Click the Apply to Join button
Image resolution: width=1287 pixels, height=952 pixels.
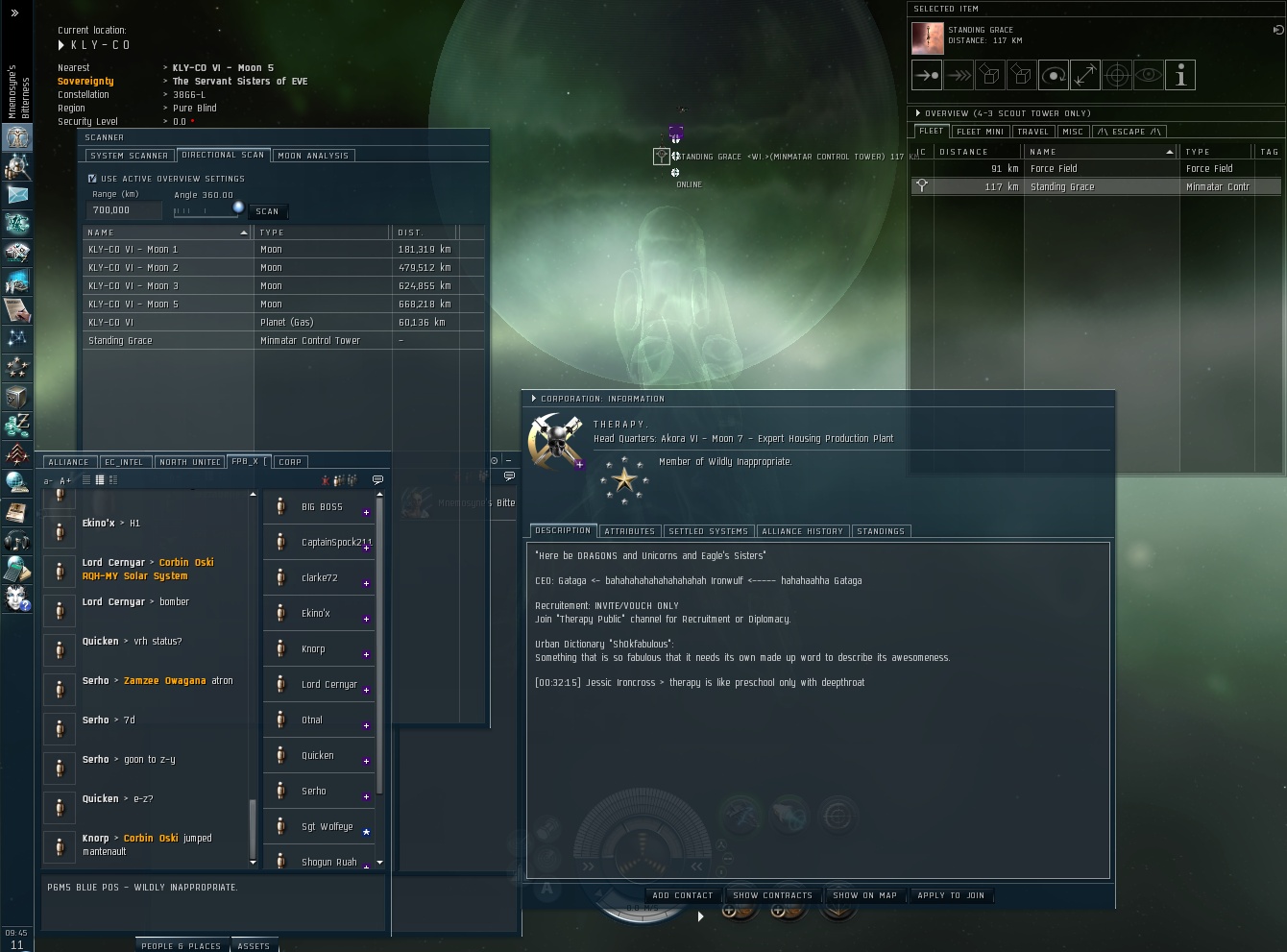pyautogui.click(x=951, y=895)
